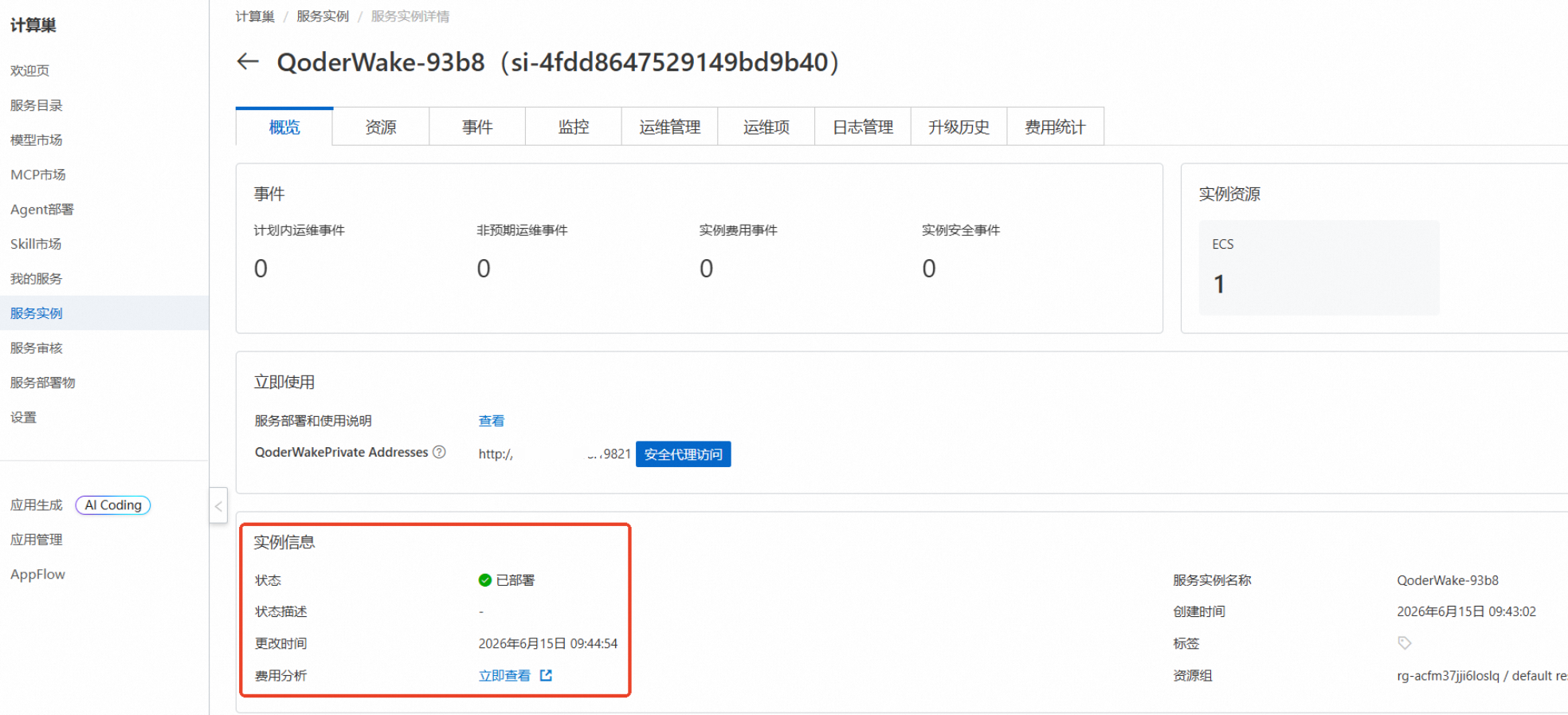Open the 资源 tab
This screenshot has width=1568, height=715.
[x=381, y=127]
